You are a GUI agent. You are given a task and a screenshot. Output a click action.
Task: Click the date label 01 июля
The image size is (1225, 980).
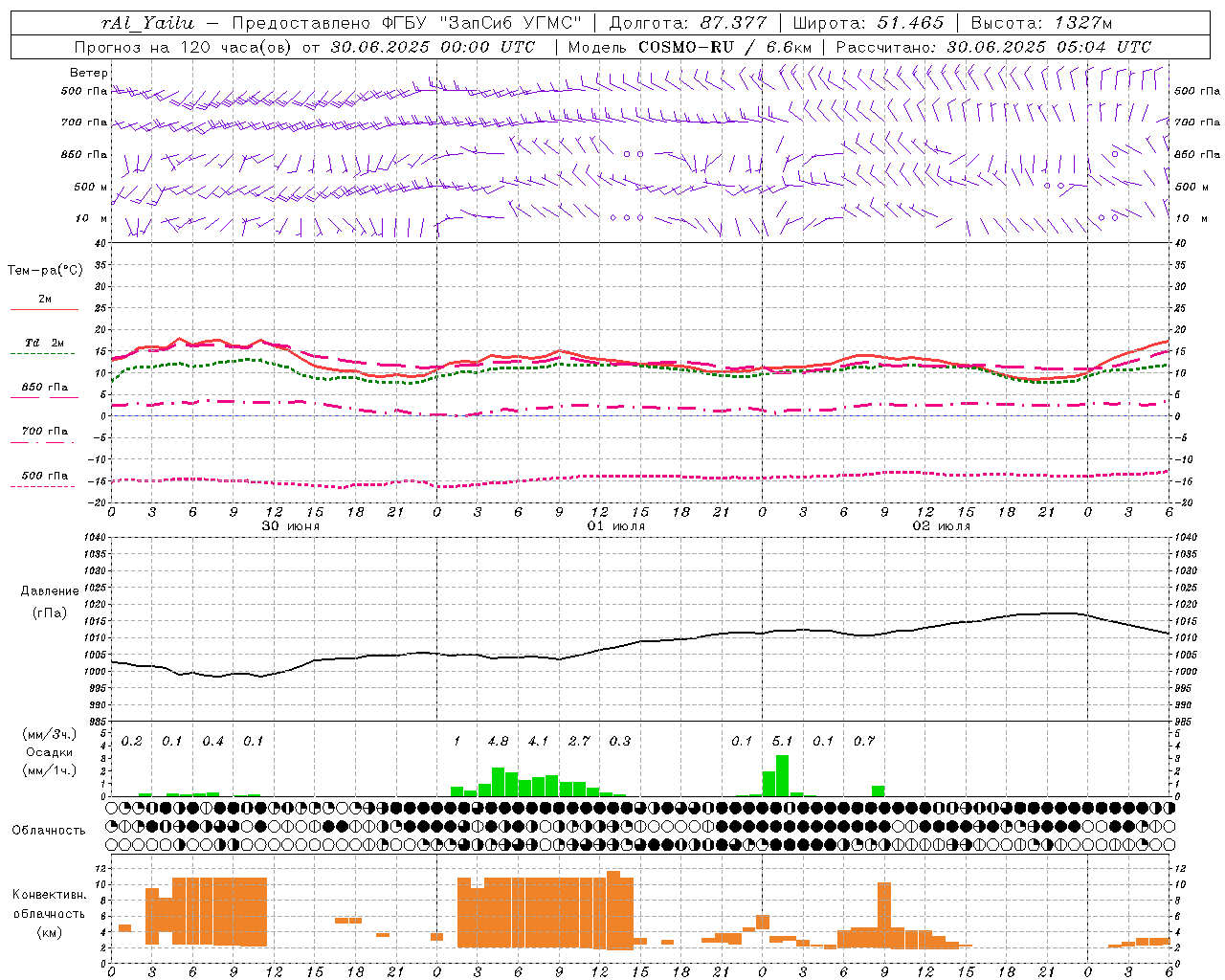point(616,526)
